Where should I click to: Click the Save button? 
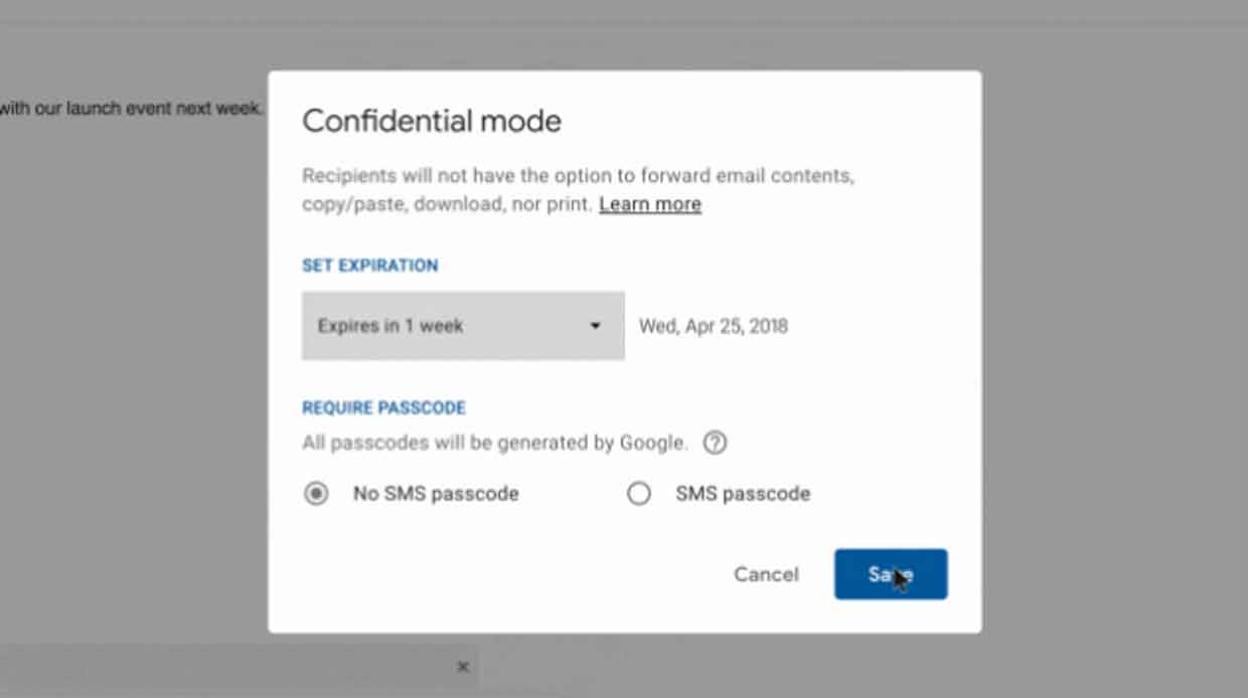pyautogui.click(x=890, y=574)
